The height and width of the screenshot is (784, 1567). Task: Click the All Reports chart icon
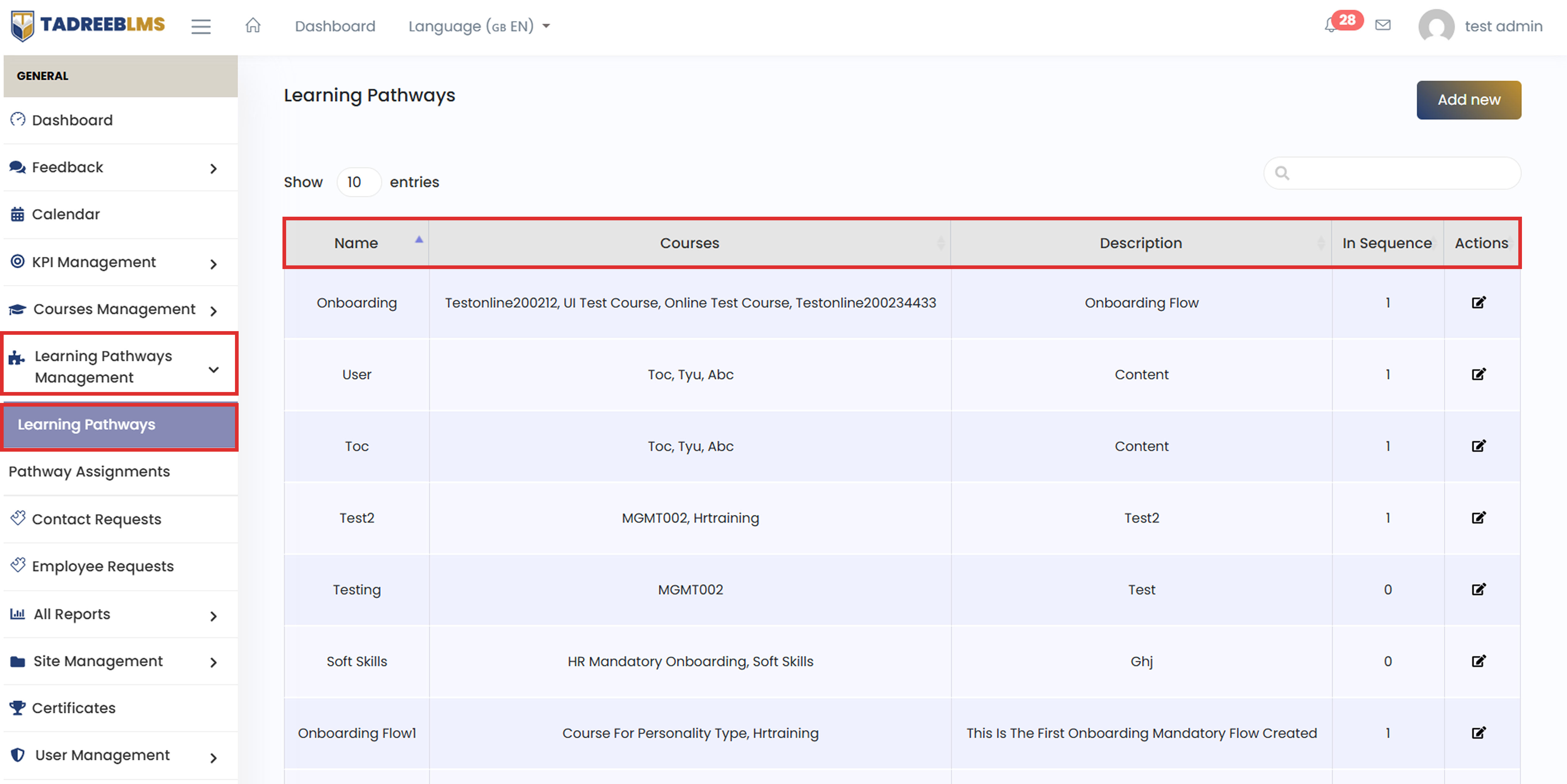pyautogui.click(x=18, y=614)
